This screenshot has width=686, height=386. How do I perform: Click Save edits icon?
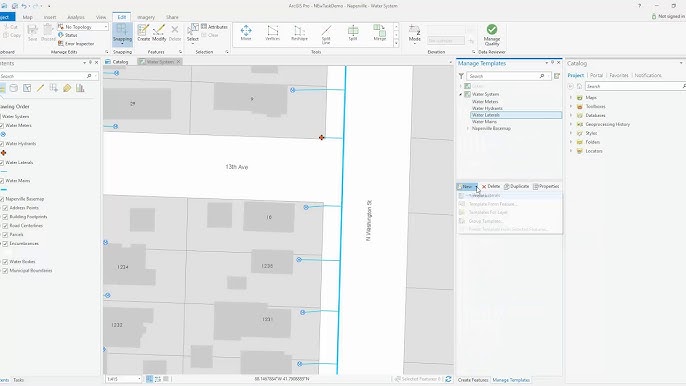[32, 33]
